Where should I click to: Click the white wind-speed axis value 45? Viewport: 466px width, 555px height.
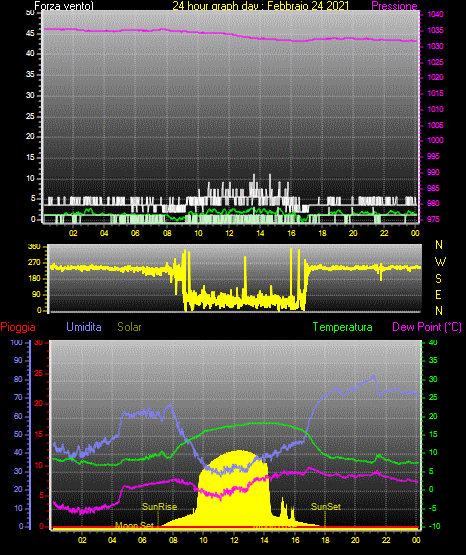click(x=30, y=34)
